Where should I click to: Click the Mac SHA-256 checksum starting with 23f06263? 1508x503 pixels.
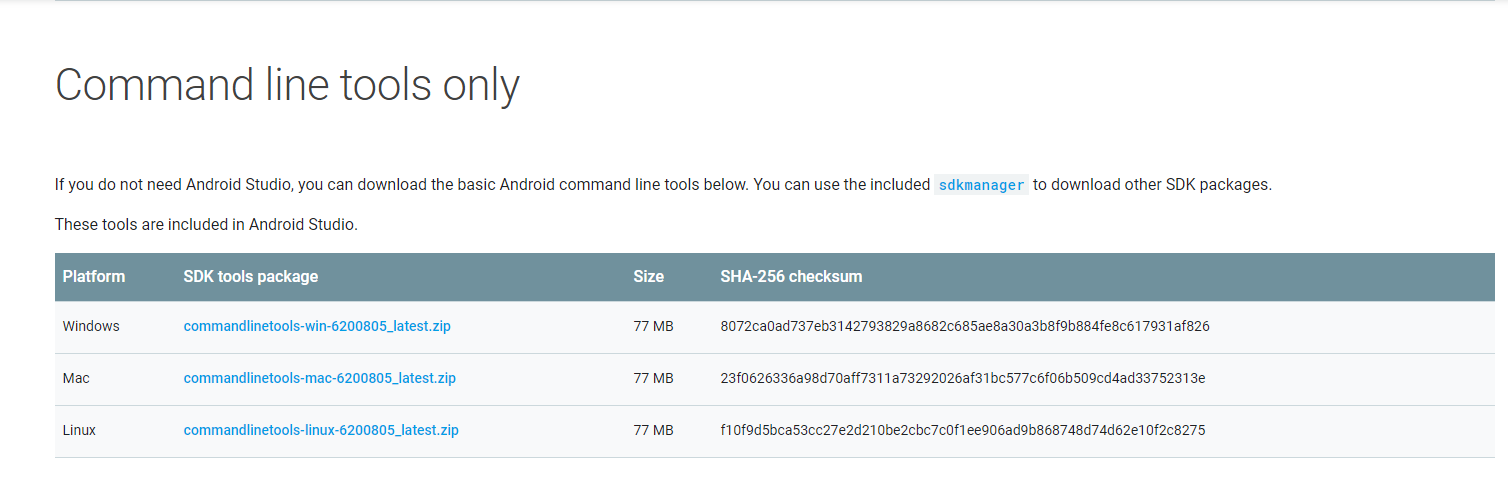pos(962,378)
